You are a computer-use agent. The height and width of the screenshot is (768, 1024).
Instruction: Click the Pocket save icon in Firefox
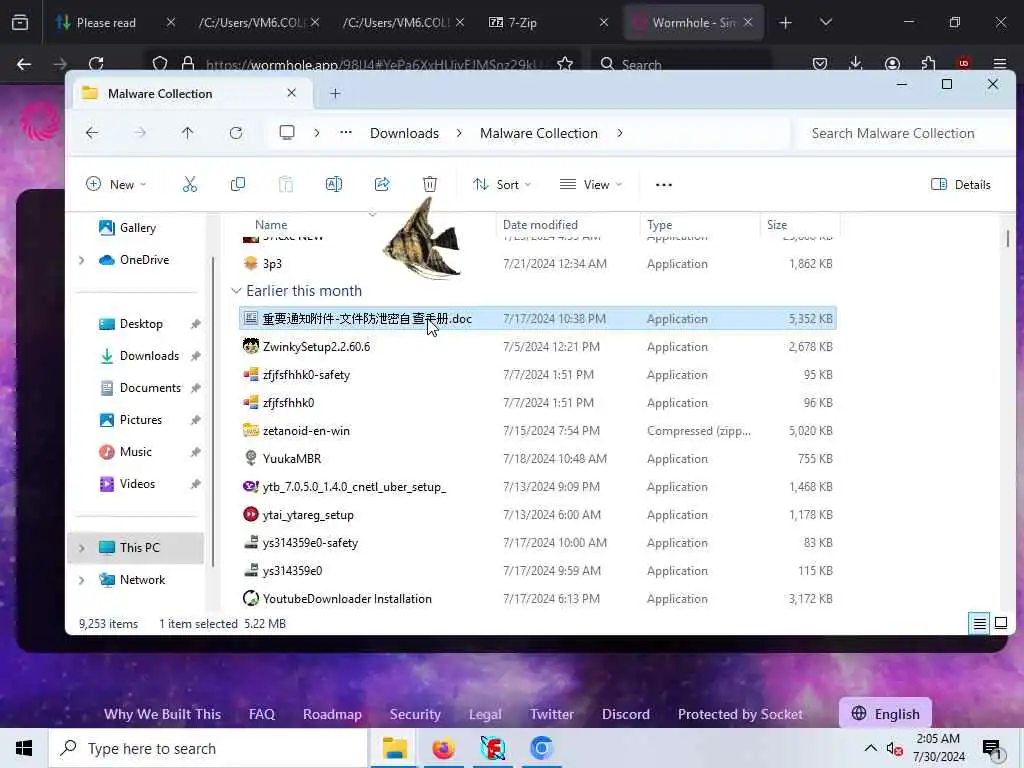tap(820, 63)
